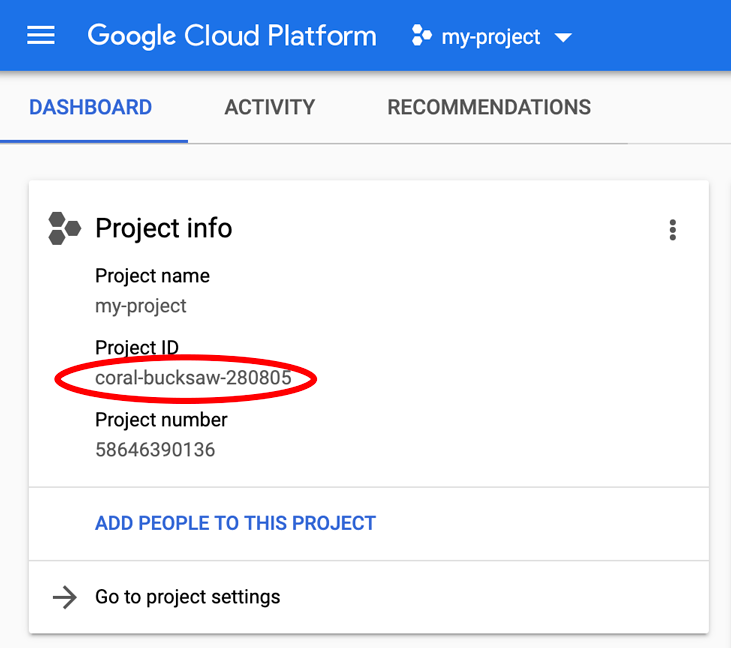Click the project selector dots icon

(421, 37)
